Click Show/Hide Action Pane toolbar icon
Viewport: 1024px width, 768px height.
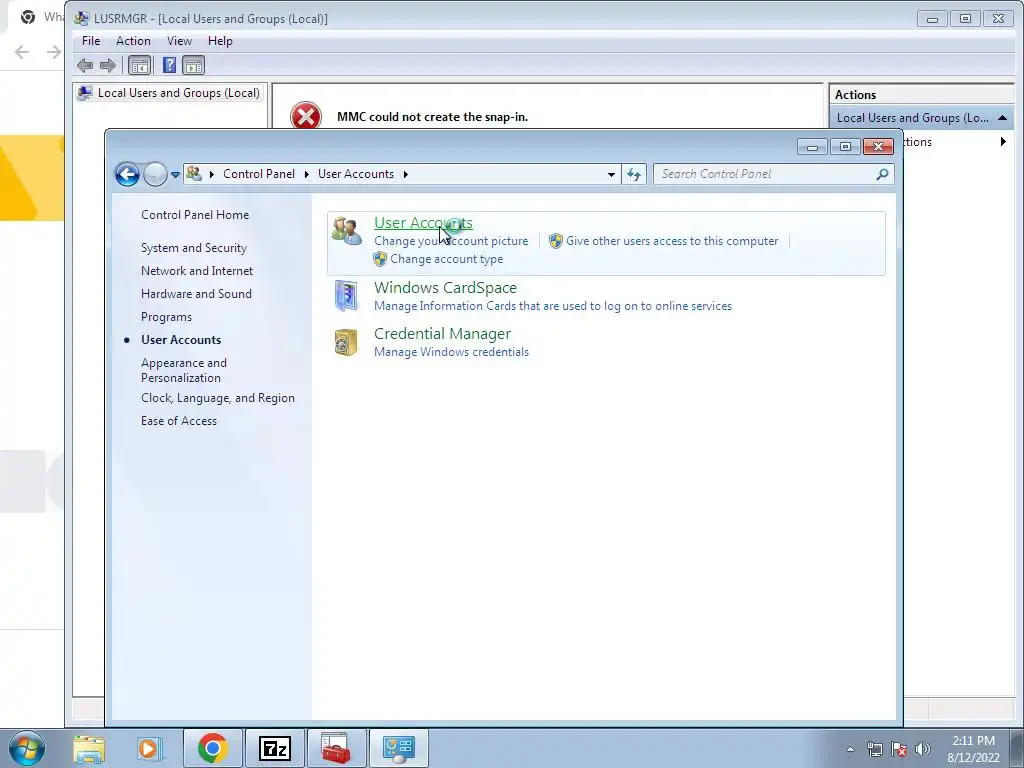[x=193, y=65]
